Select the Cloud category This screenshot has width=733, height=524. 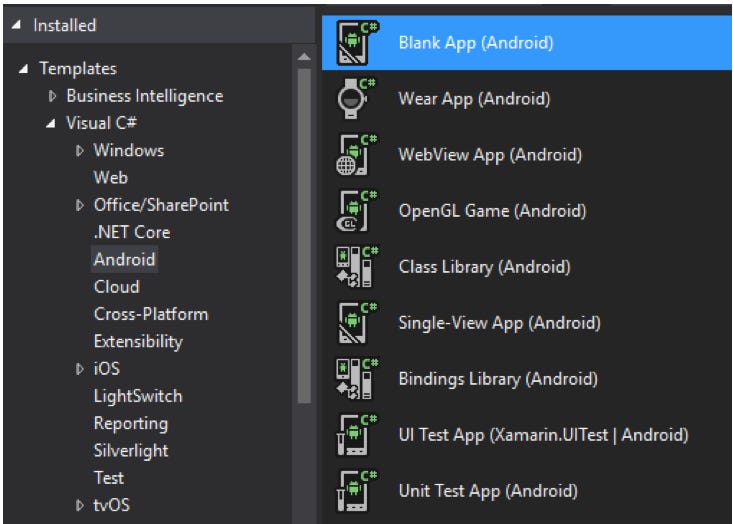point(117,287)
